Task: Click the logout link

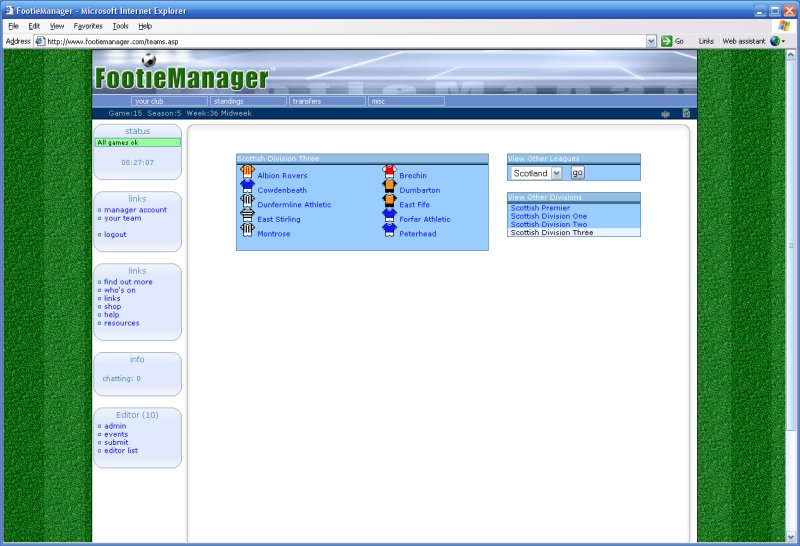Action: pos(115,234)
